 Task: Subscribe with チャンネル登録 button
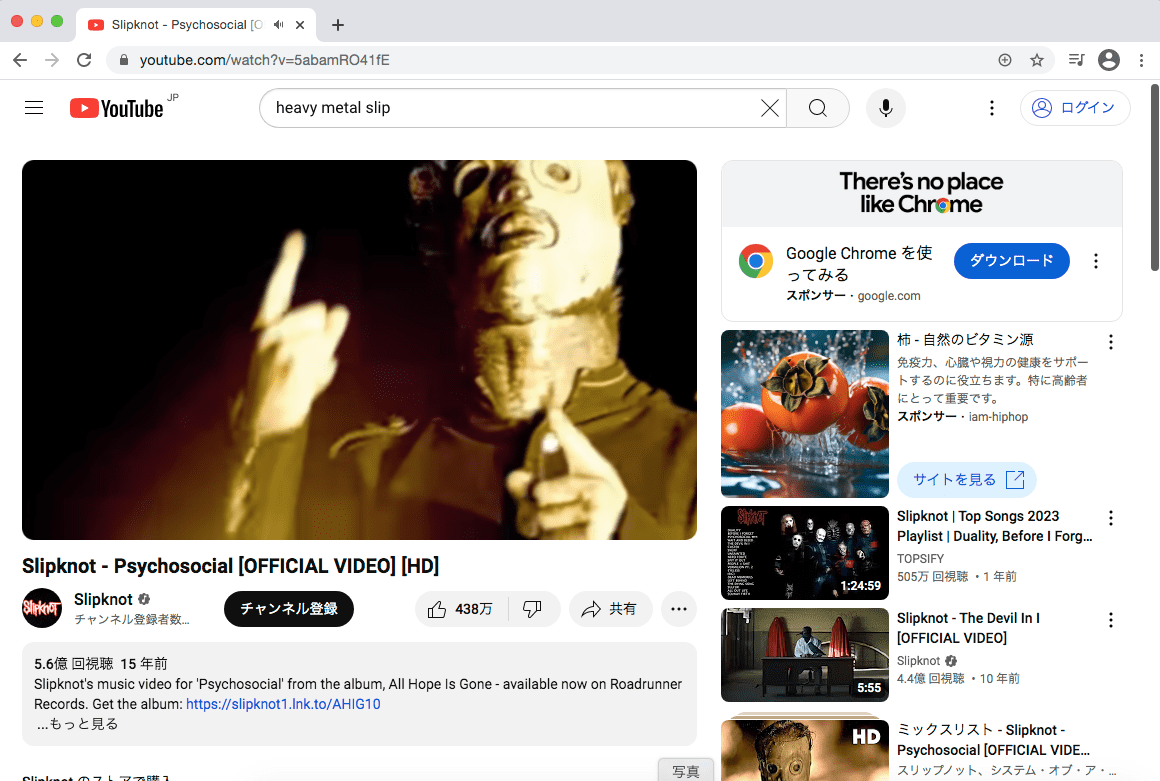[x=289, y=609]
